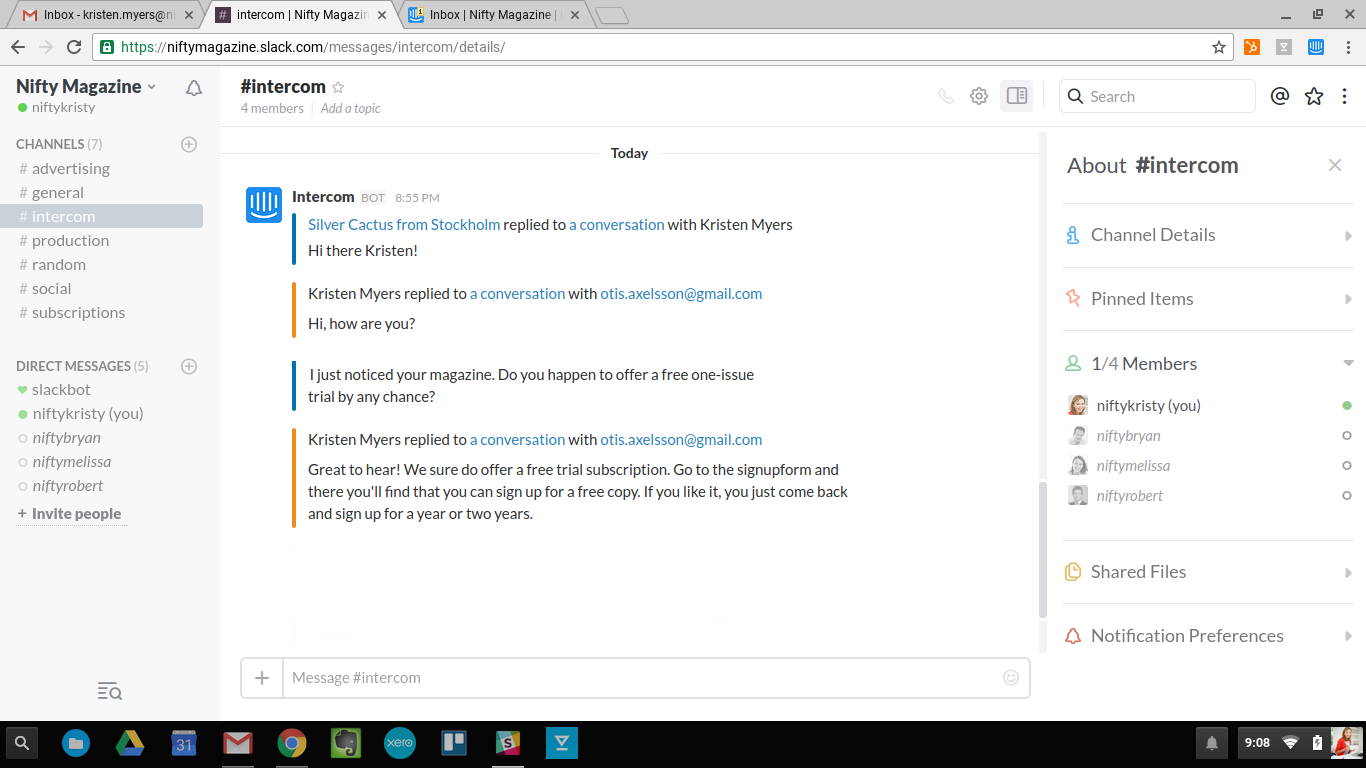Image resolution: width=1366 pixels, height=768 pixels.
Task: Open the 4 members list link
Action: click(x=272, y=109)
